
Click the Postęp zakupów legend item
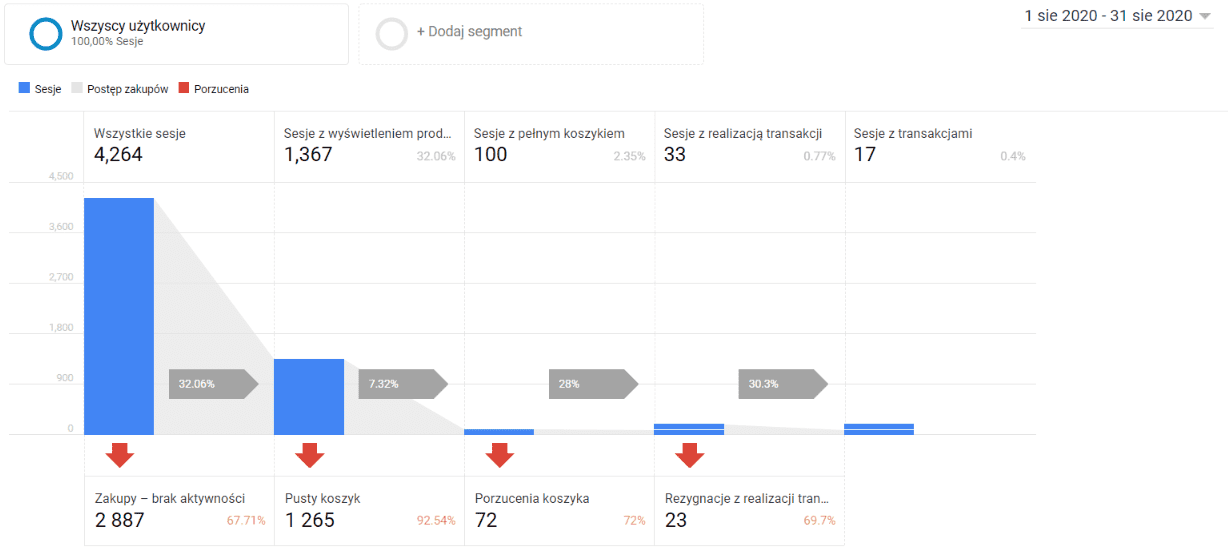[126, 89]
